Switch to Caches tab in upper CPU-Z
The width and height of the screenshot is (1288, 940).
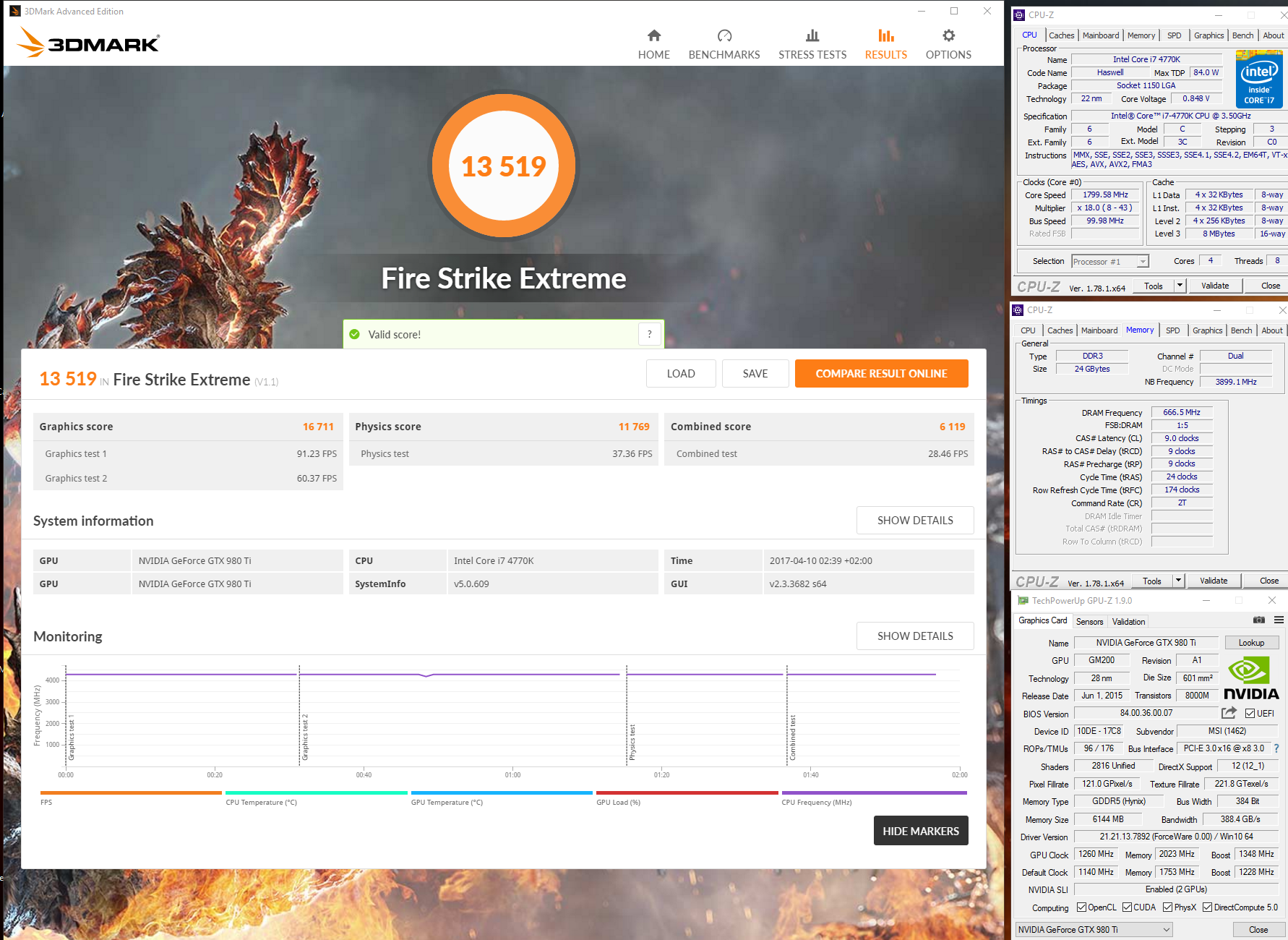coord(1061,35)
